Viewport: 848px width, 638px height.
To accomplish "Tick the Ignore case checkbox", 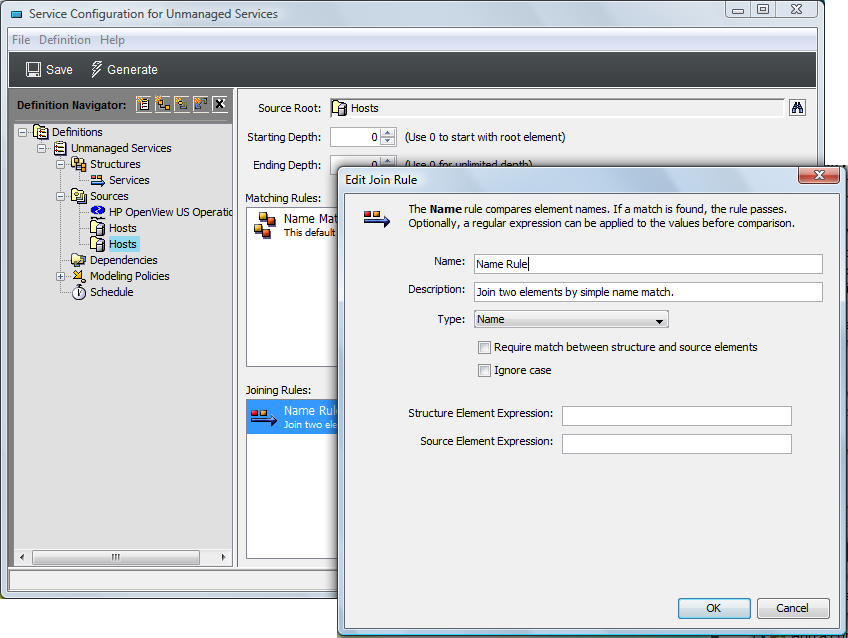I will tap(484, 370).
